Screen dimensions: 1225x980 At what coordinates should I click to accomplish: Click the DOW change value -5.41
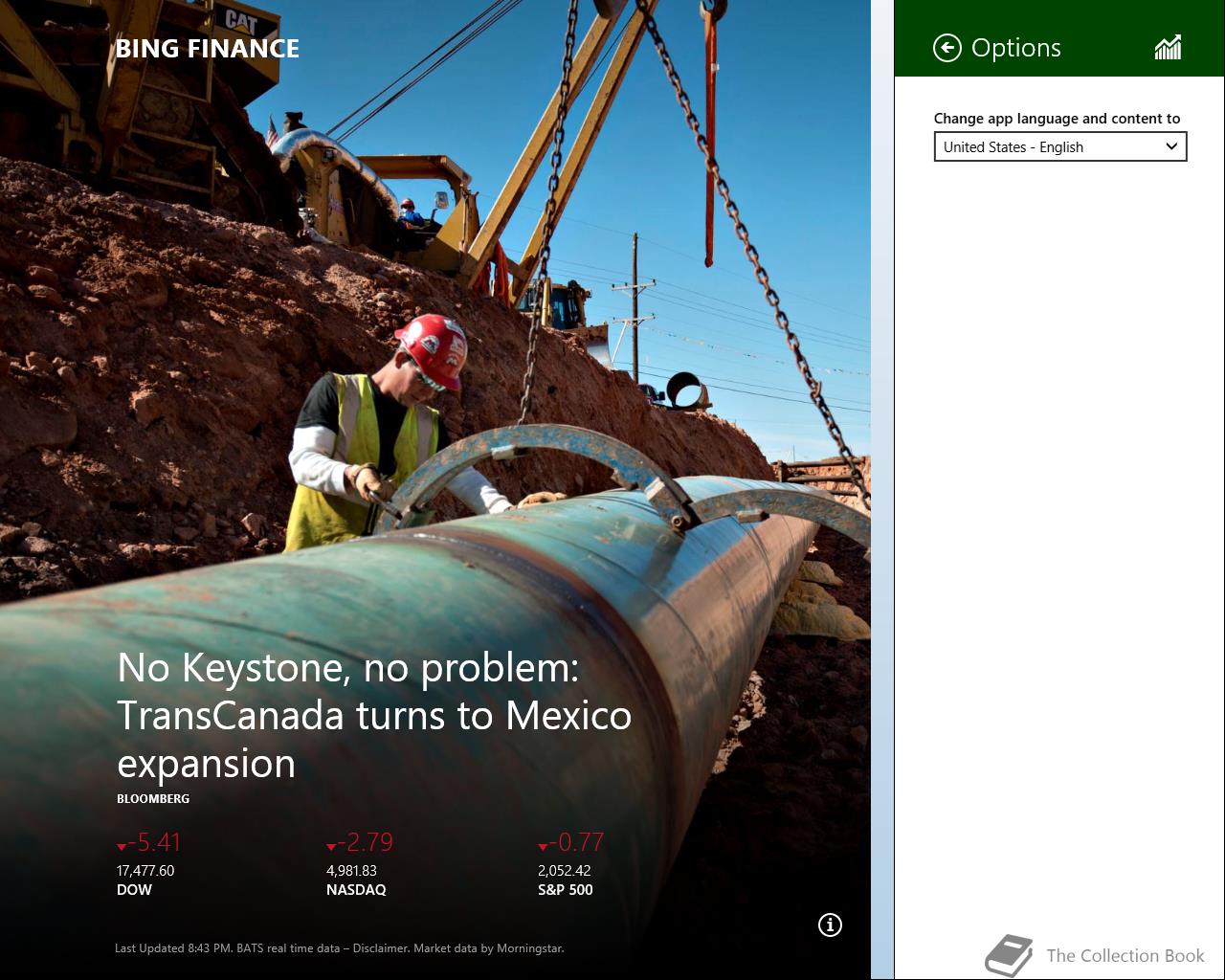(148, 842)
